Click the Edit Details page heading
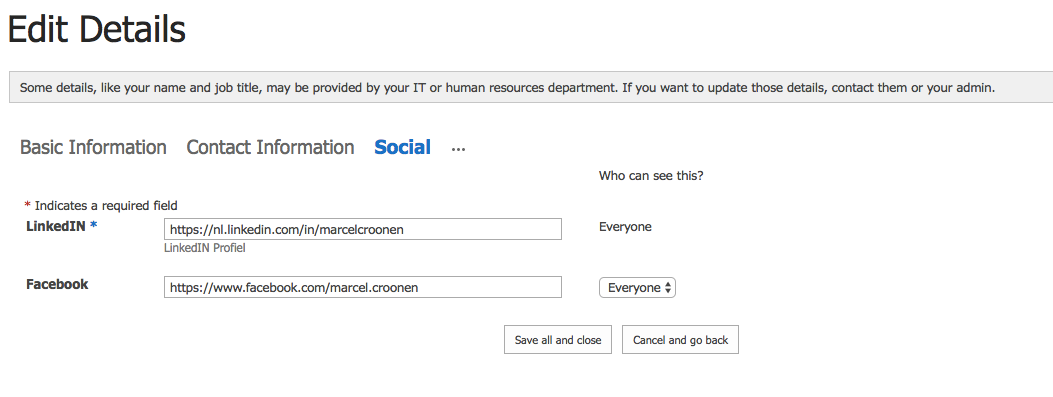This screenshot has width=1053, height=397. tap(97, 30)
